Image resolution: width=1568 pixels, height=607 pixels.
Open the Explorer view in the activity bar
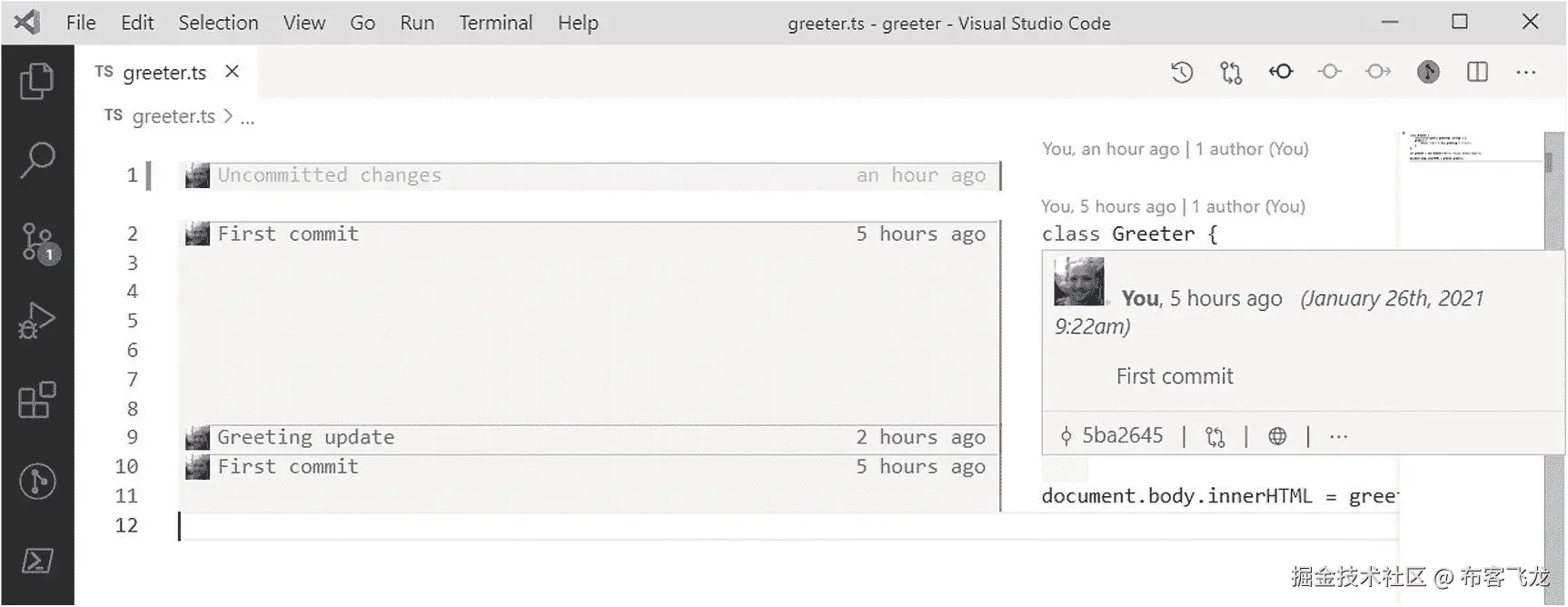click(x=36, y=81)
